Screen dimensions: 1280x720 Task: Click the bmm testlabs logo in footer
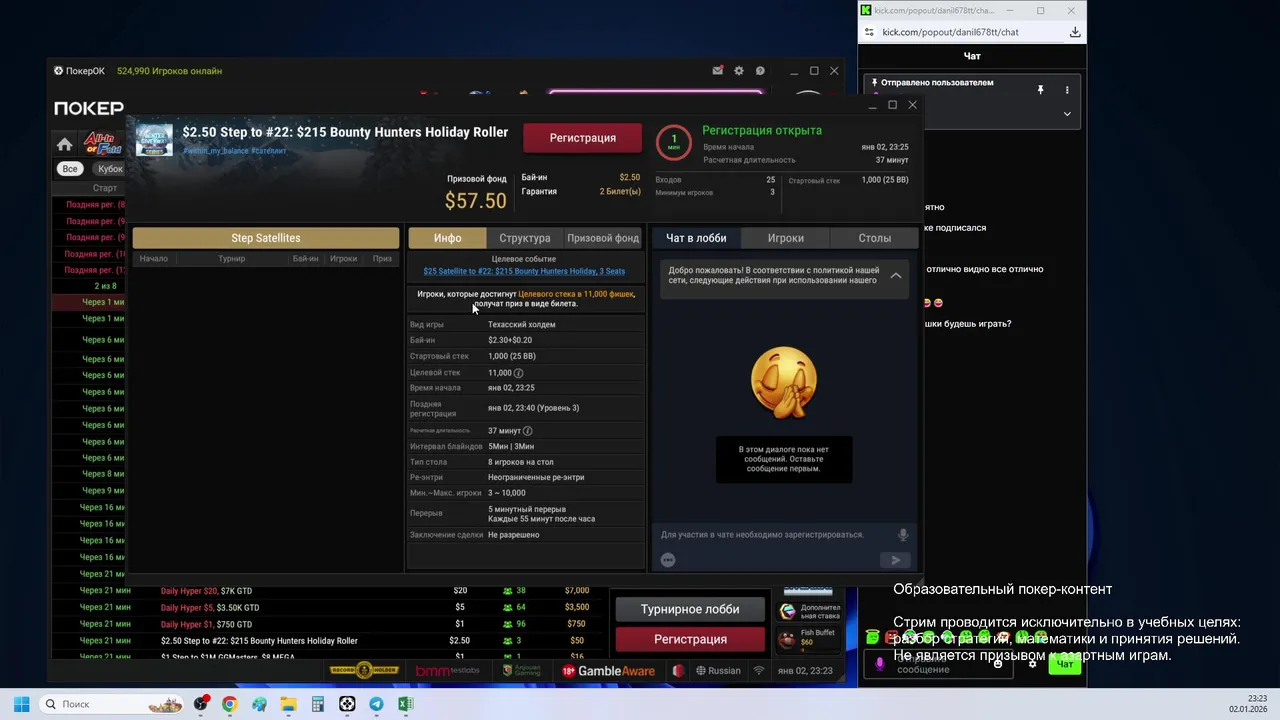[448, 670]
